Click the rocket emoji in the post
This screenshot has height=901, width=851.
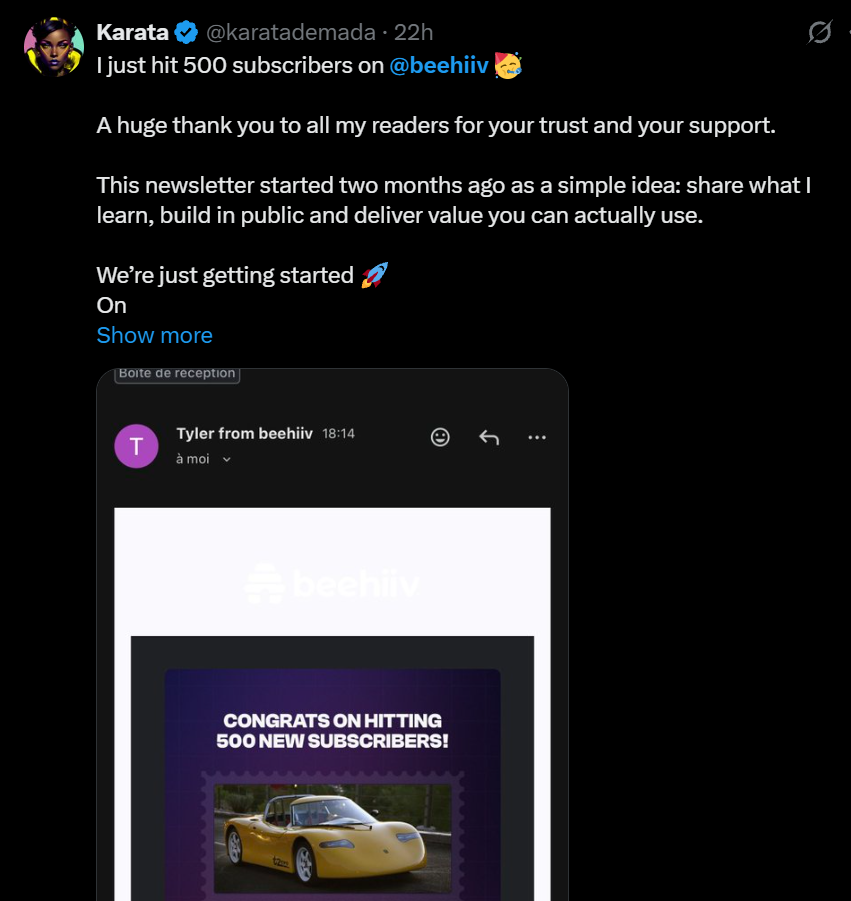pos(376,274)
